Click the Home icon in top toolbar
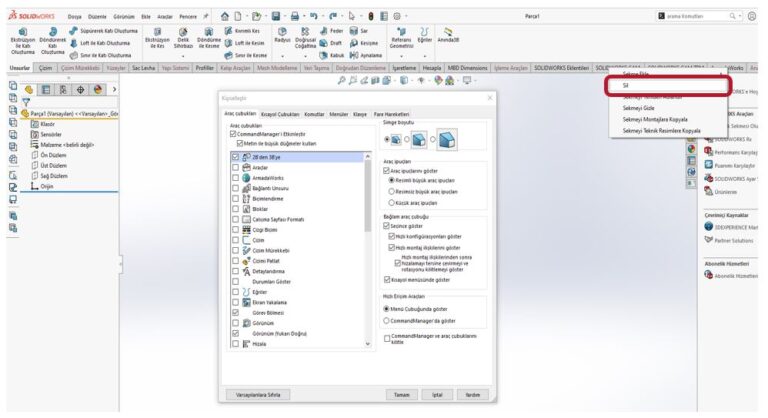The height and width of the screenshot is (418, 768). (224, 16)
